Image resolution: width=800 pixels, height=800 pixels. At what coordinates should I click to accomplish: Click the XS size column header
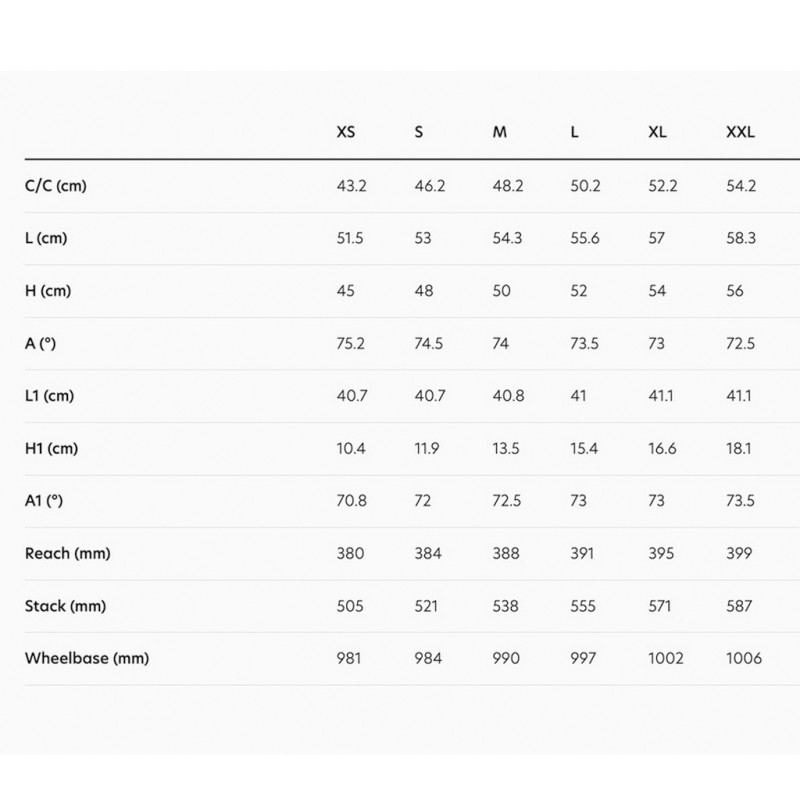click(346, 133)
